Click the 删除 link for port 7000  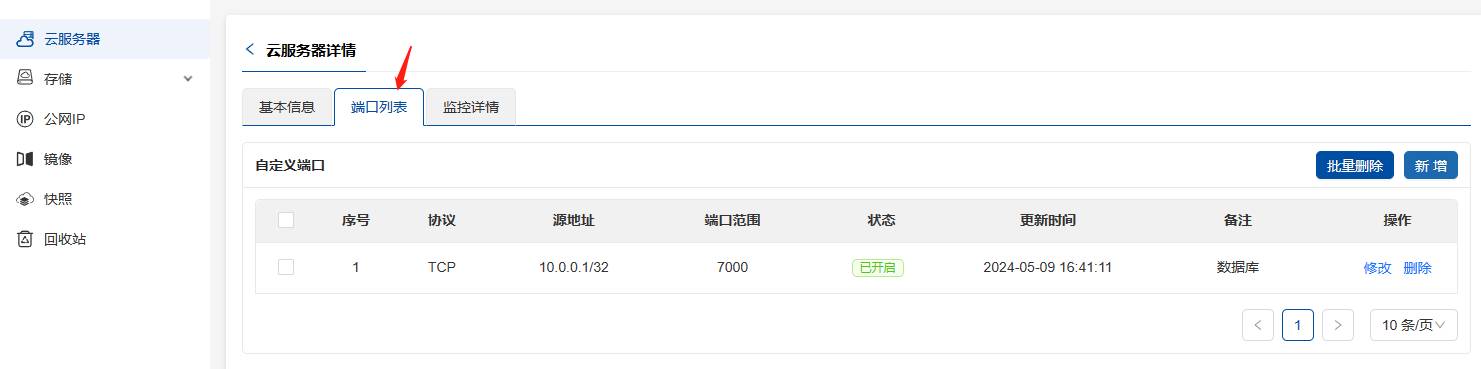[1417, 268]
